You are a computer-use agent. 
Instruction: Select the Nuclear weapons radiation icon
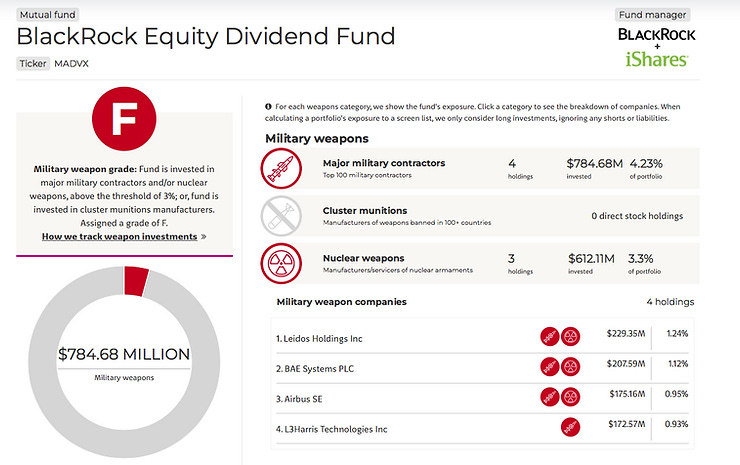(281, 263)
